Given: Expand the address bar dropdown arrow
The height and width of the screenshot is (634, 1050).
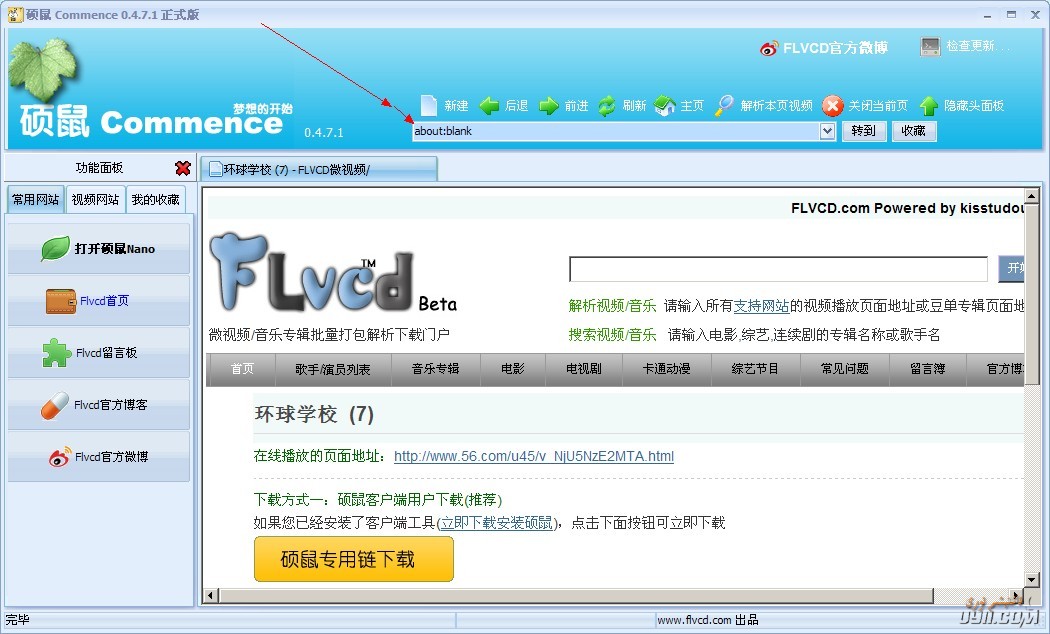Looking at the screenshot, I should pyautogui.click(x=828, y=131).
